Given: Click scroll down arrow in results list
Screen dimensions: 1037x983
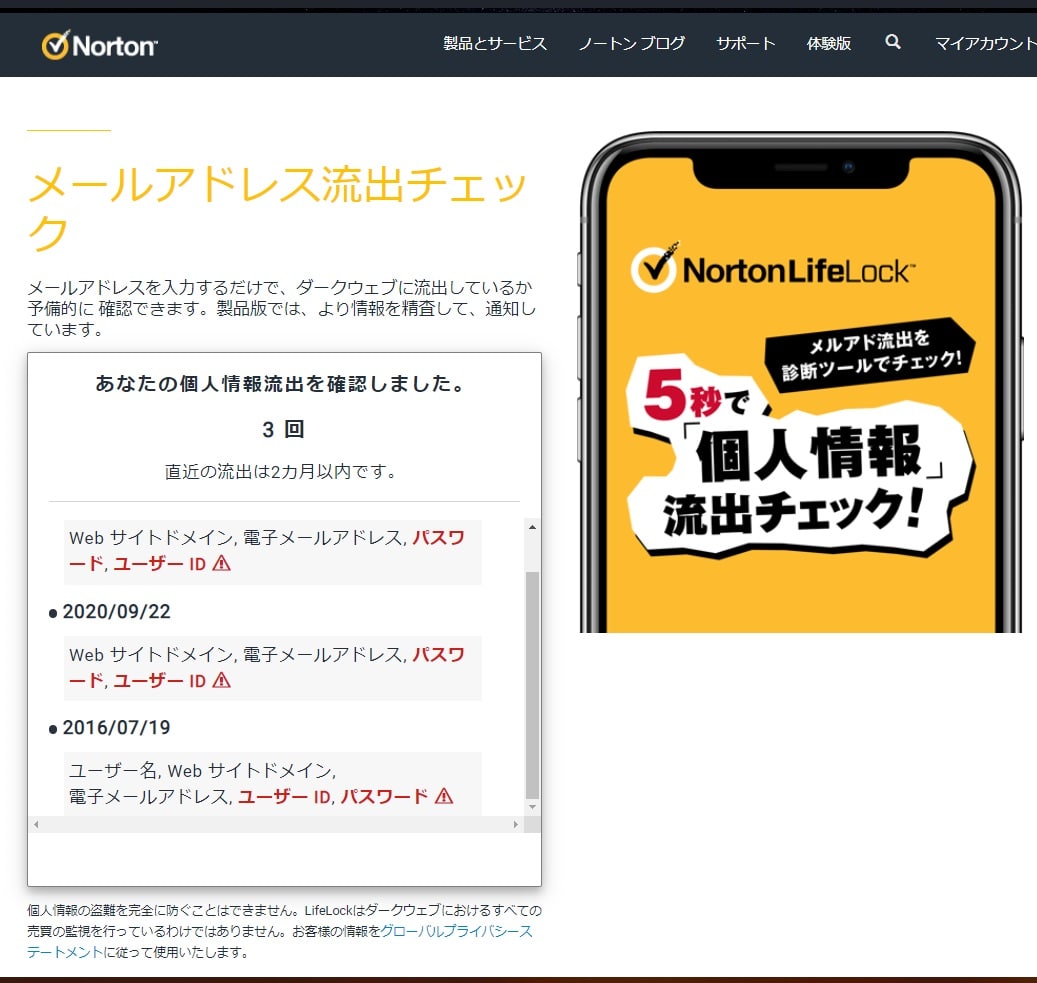Looking at the screenshot, I should coord(532,808).
